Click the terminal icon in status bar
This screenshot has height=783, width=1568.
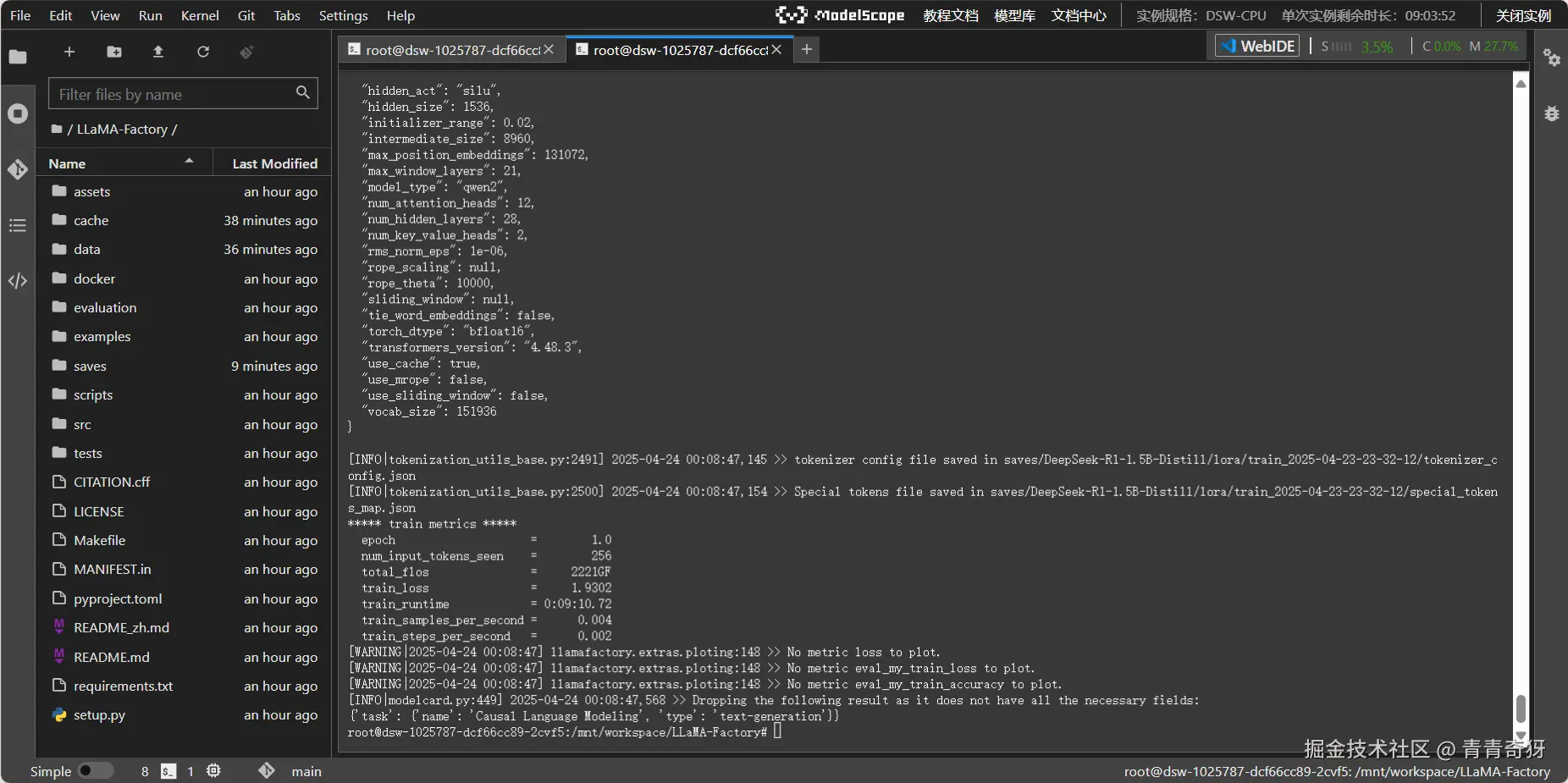(168, 771)
